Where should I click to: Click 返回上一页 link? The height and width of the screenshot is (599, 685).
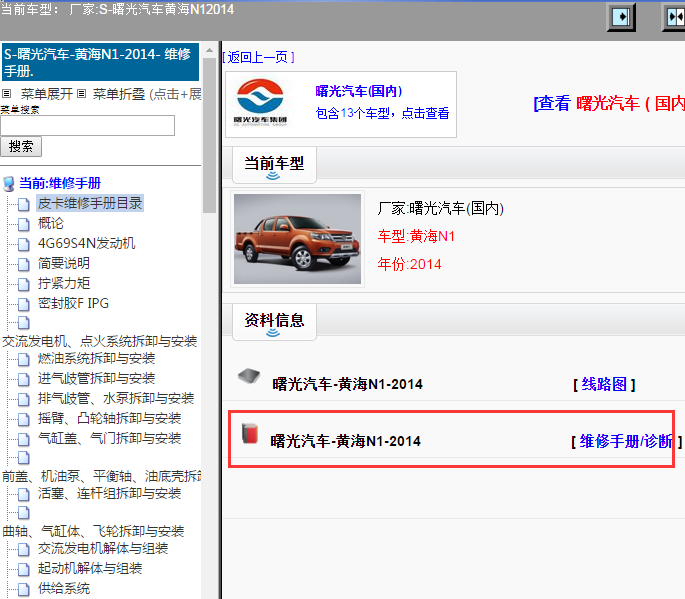pyautogui.click(x=258, y=57)
